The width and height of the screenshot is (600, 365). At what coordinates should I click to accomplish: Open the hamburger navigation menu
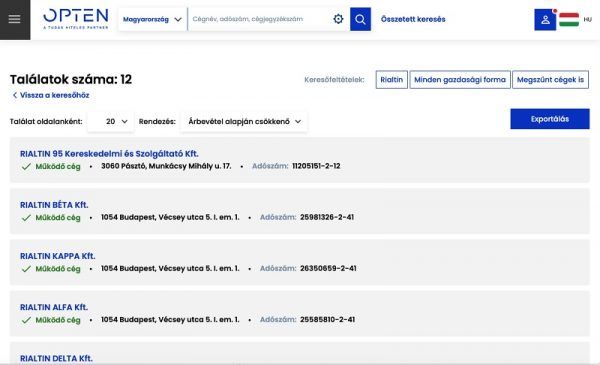coord(15,19)
